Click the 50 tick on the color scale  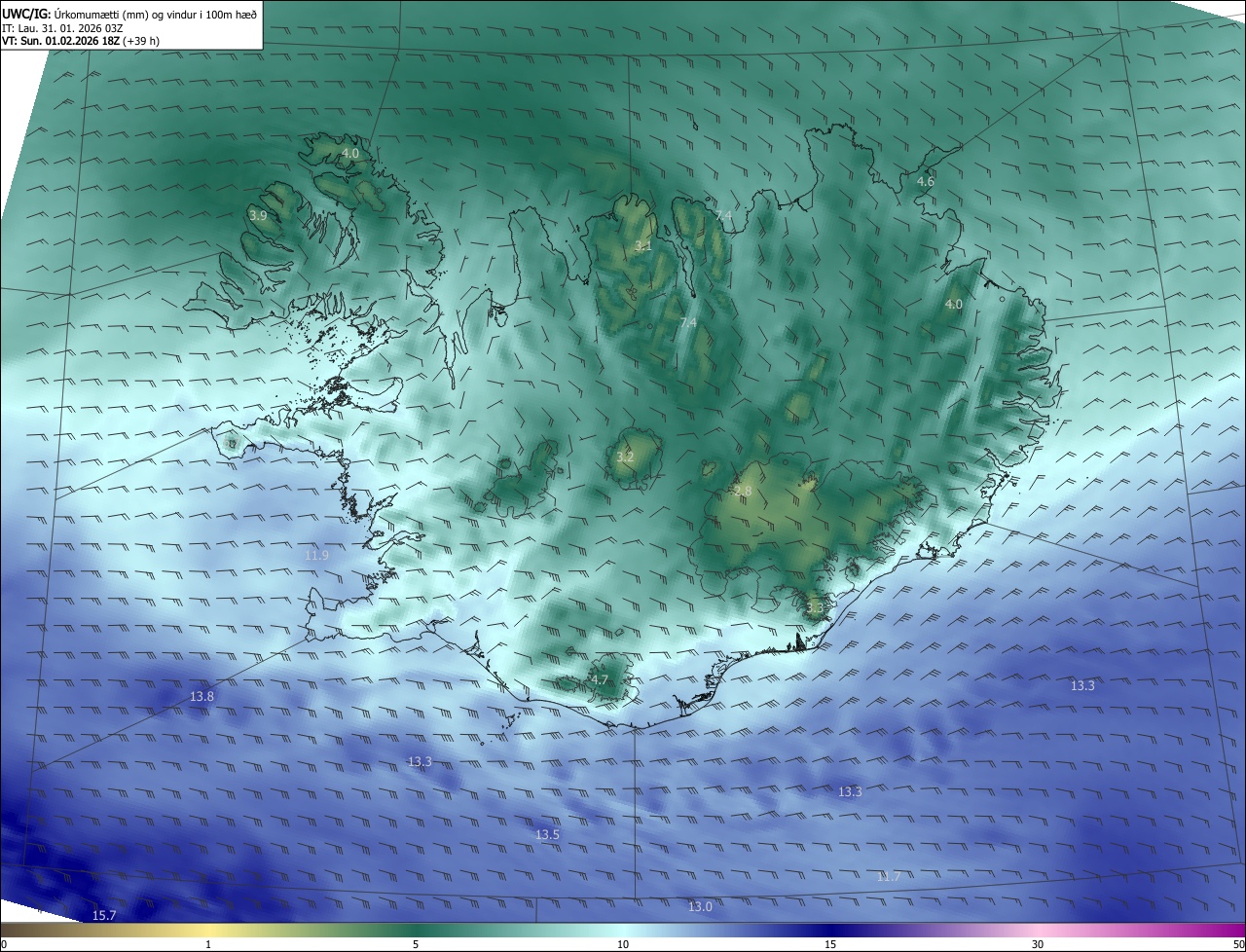point(1238,944)
